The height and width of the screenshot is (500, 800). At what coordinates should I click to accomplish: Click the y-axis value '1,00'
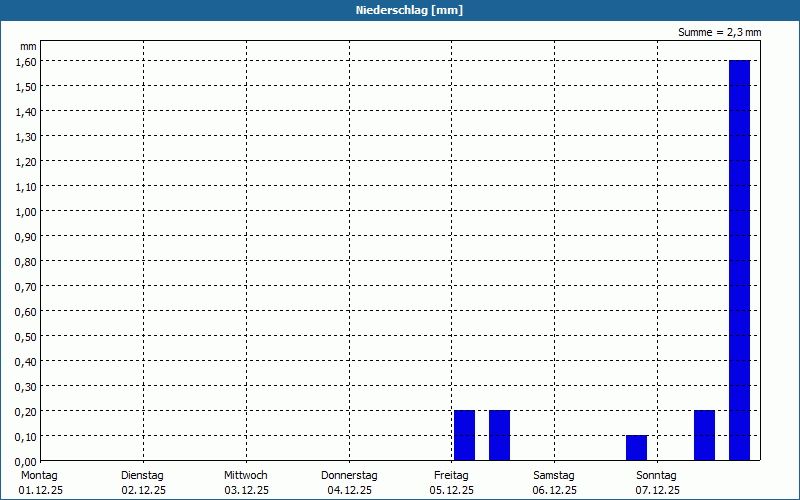click(x=26, y=212)
